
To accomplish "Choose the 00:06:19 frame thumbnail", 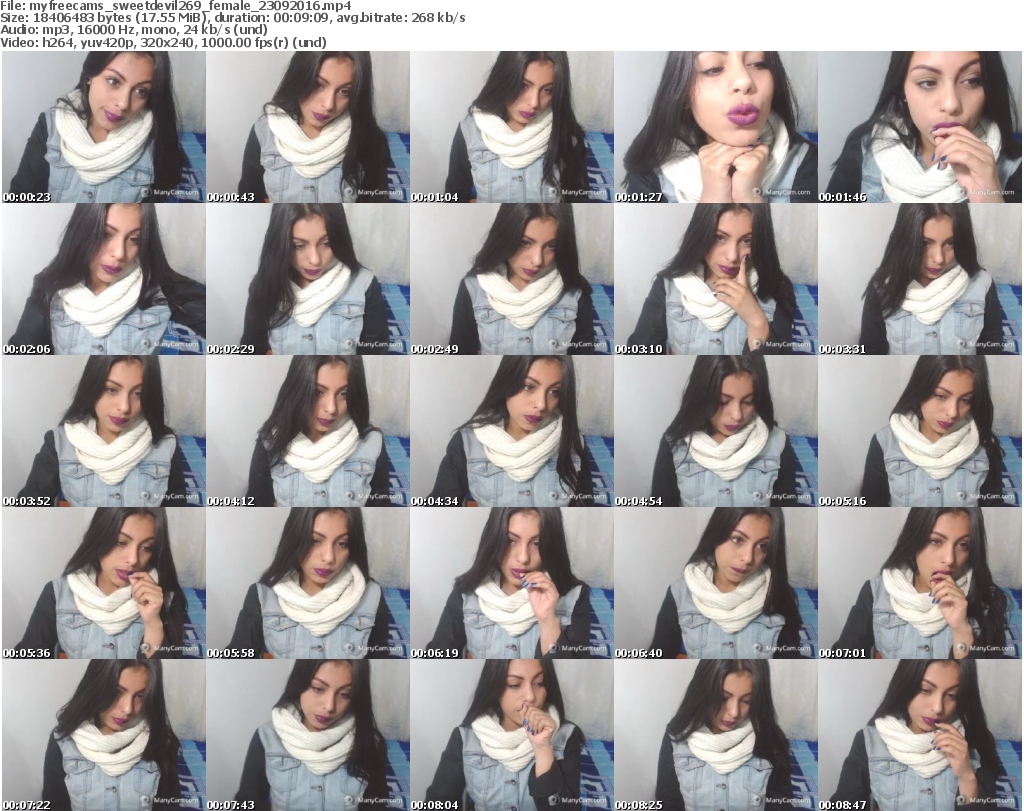I will (x=512, y=583).
